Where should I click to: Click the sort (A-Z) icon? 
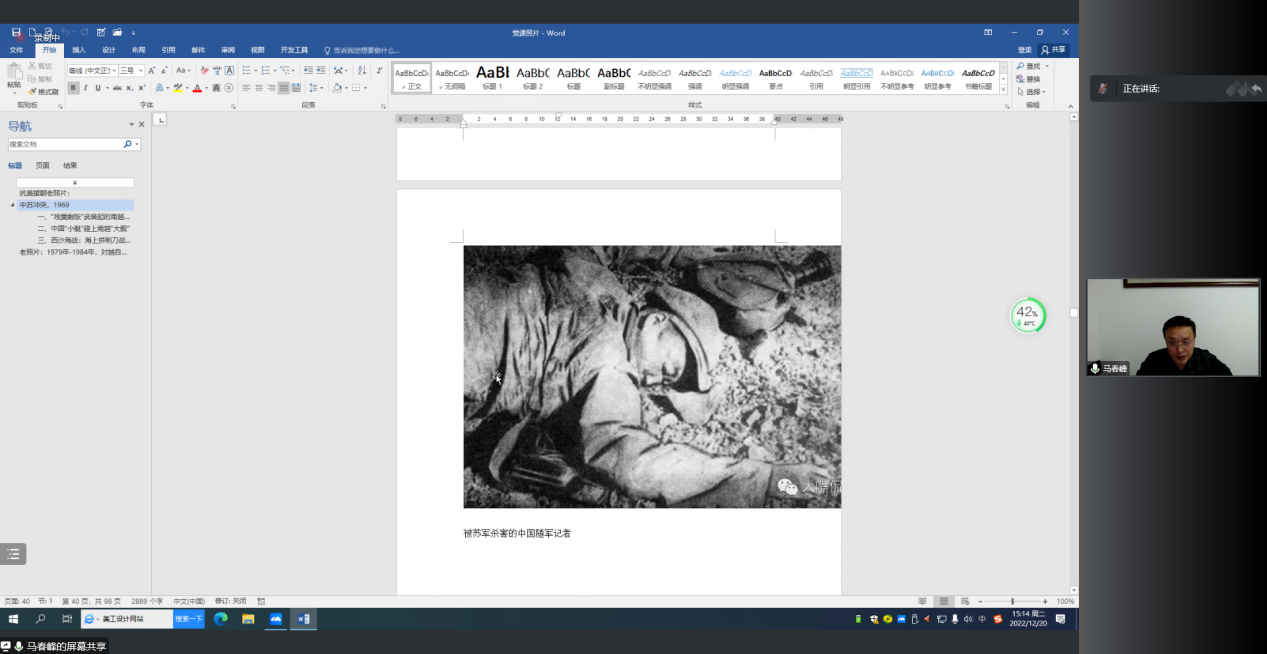click(x=360, y=71)
